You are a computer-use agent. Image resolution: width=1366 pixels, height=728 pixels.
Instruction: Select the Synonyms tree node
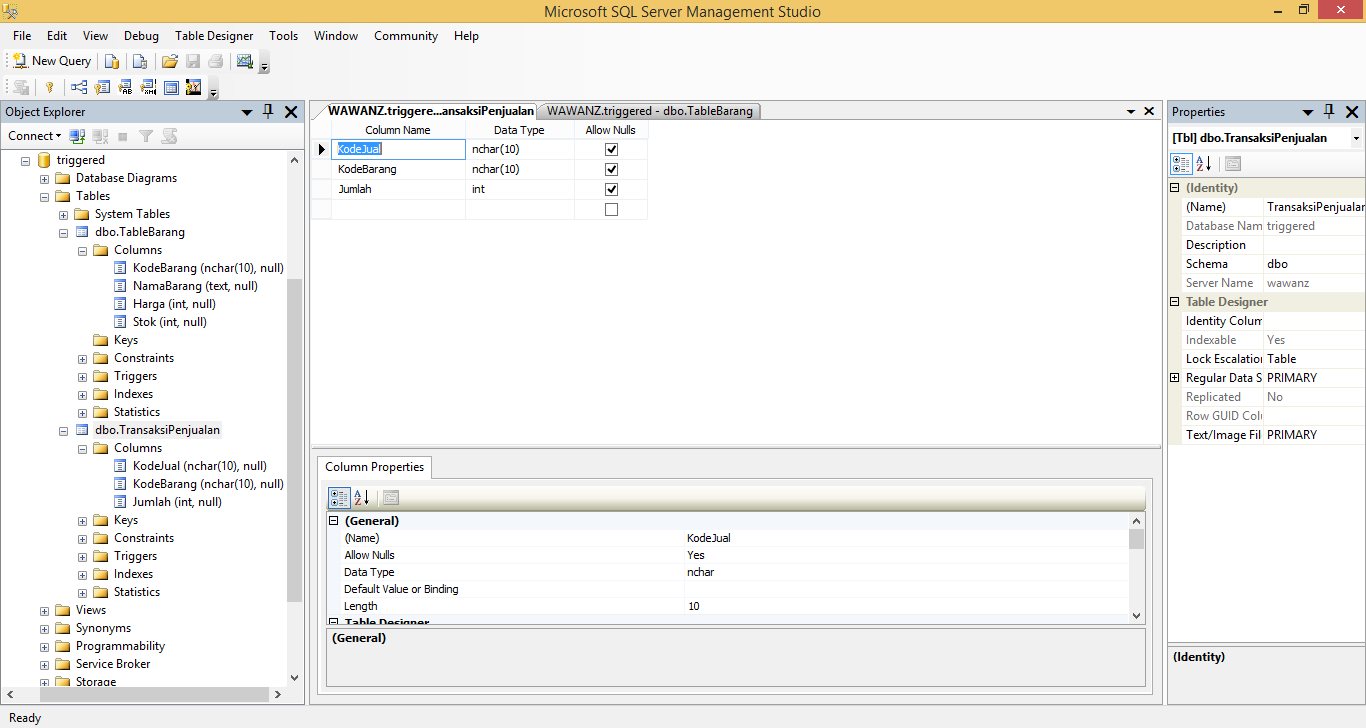point(103,628)
